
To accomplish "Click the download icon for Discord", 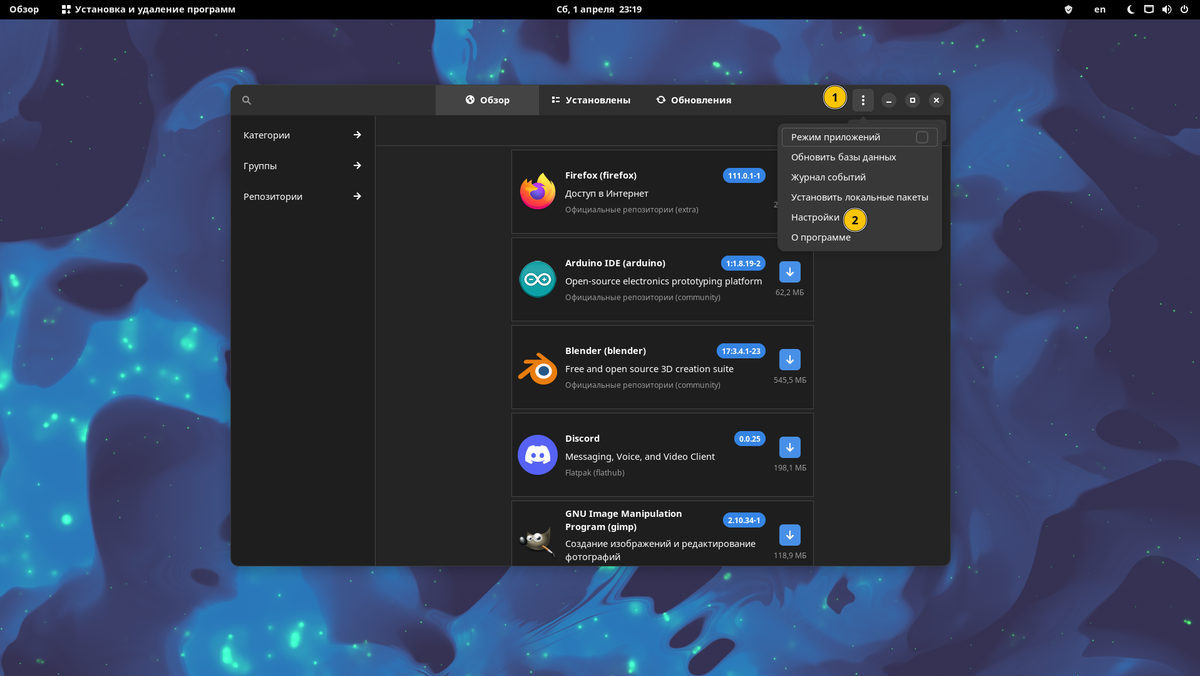I will pyautogui.click(x=790, y=448).
